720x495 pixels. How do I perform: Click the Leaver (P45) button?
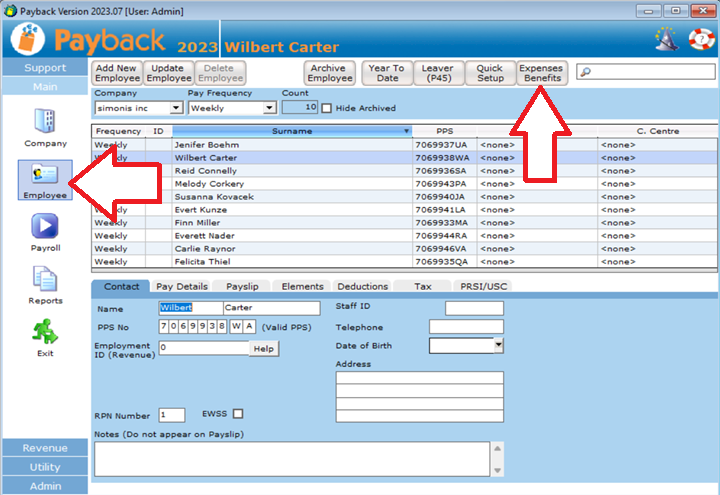[439, 73]
